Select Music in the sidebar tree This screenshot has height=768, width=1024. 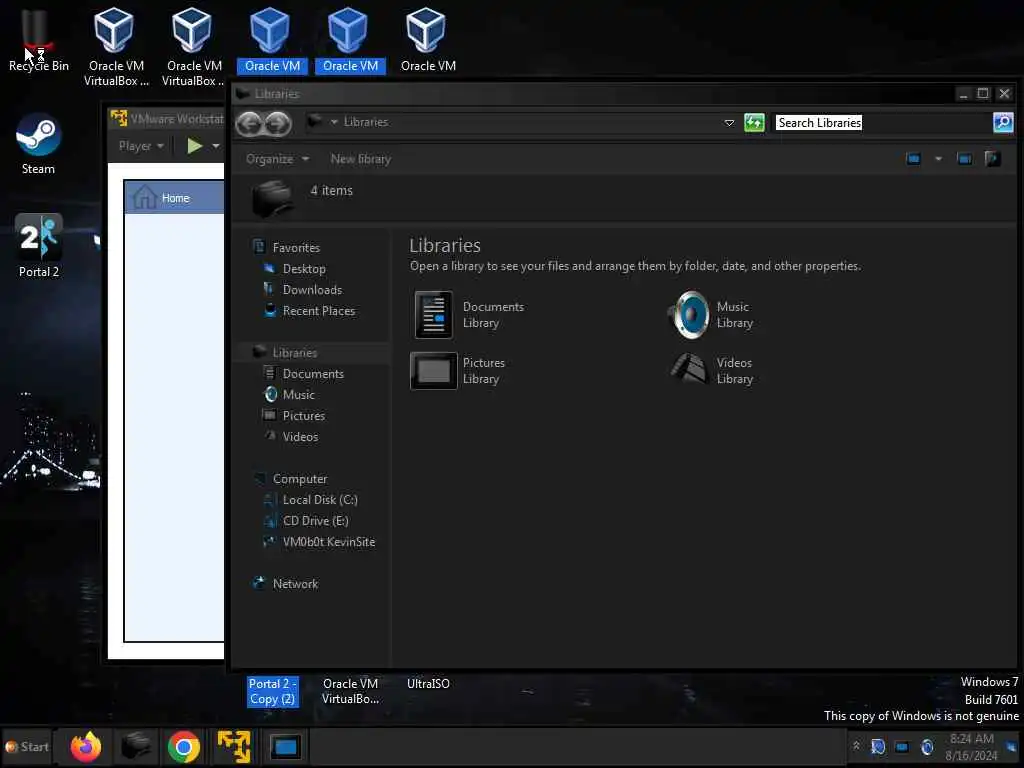[x=298, y=394]
